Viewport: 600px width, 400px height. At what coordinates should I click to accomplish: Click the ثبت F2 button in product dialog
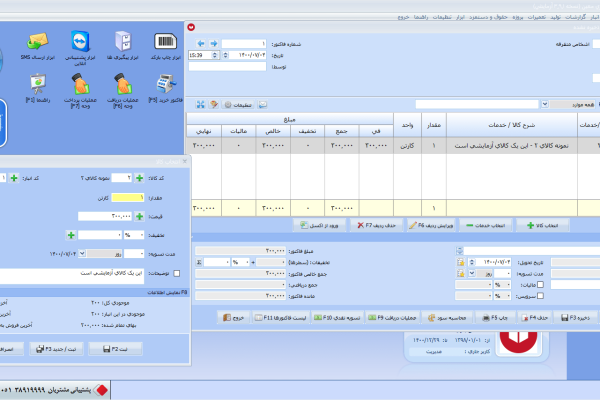(115, 349)
